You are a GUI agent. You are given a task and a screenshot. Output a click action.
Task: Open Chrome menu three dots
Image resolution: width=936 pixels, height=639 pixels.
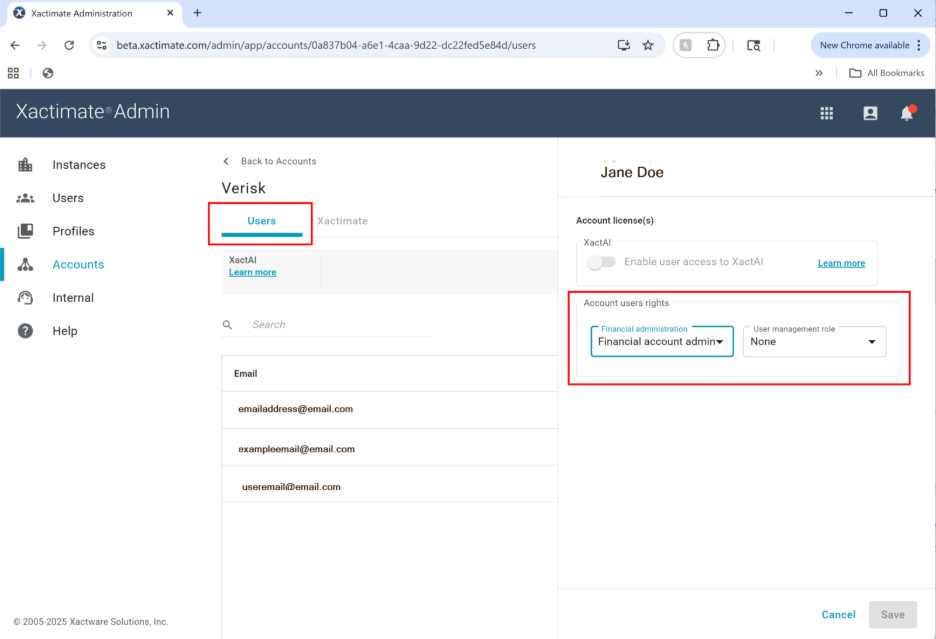919,45
